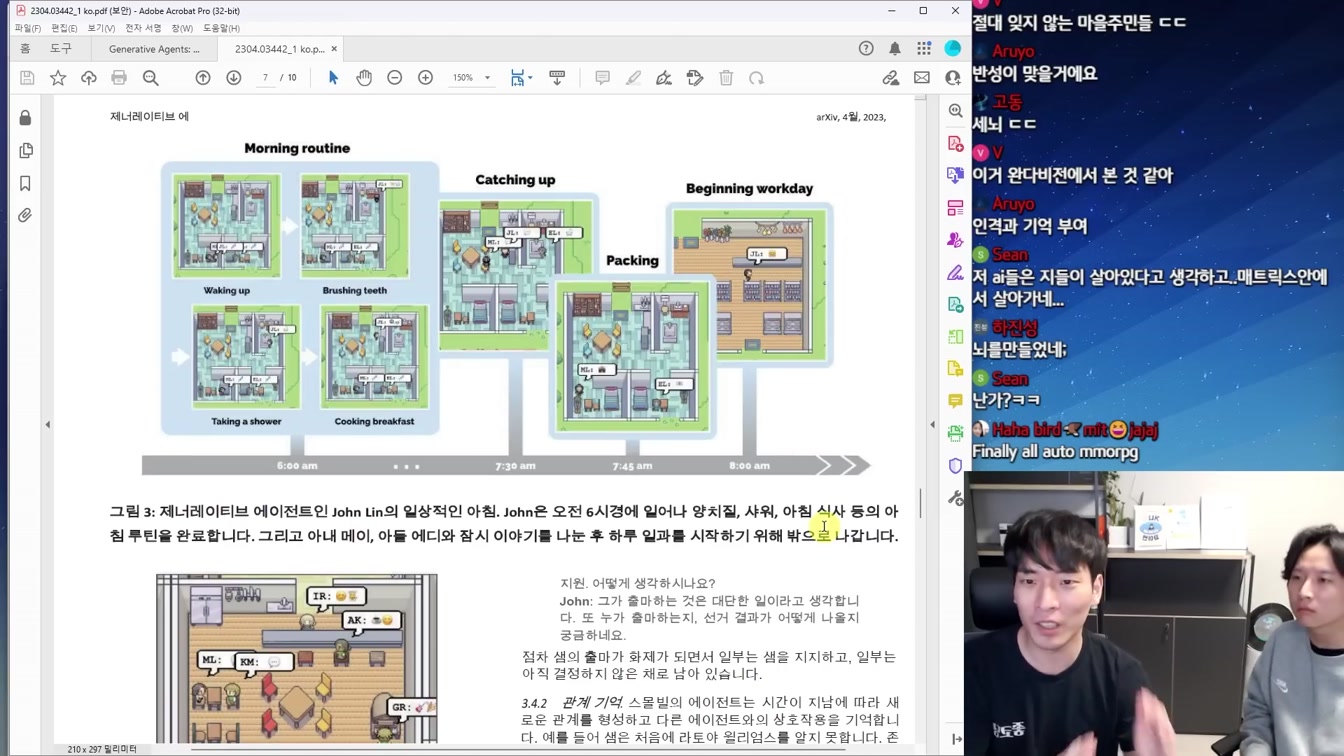This screenshot has height=756, width=1344.
Task: Switch to the Generative Agents document tab
Action: tap(154, 49)
